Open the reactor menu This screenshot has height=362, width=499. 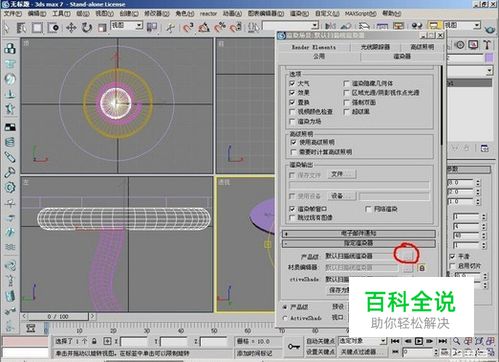coord(208,14)
